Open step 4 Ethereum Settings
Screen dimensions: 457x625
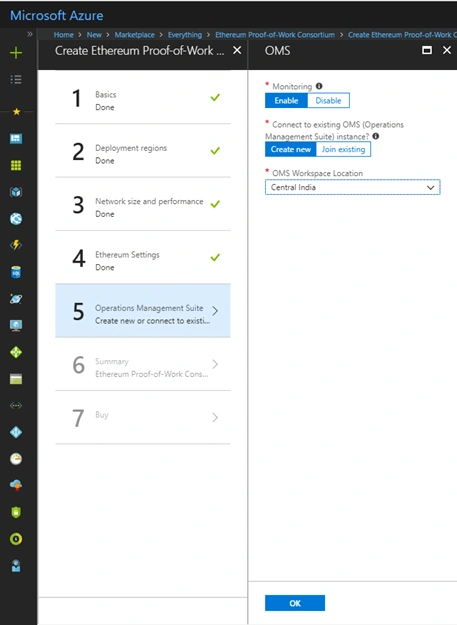[143, 257]
